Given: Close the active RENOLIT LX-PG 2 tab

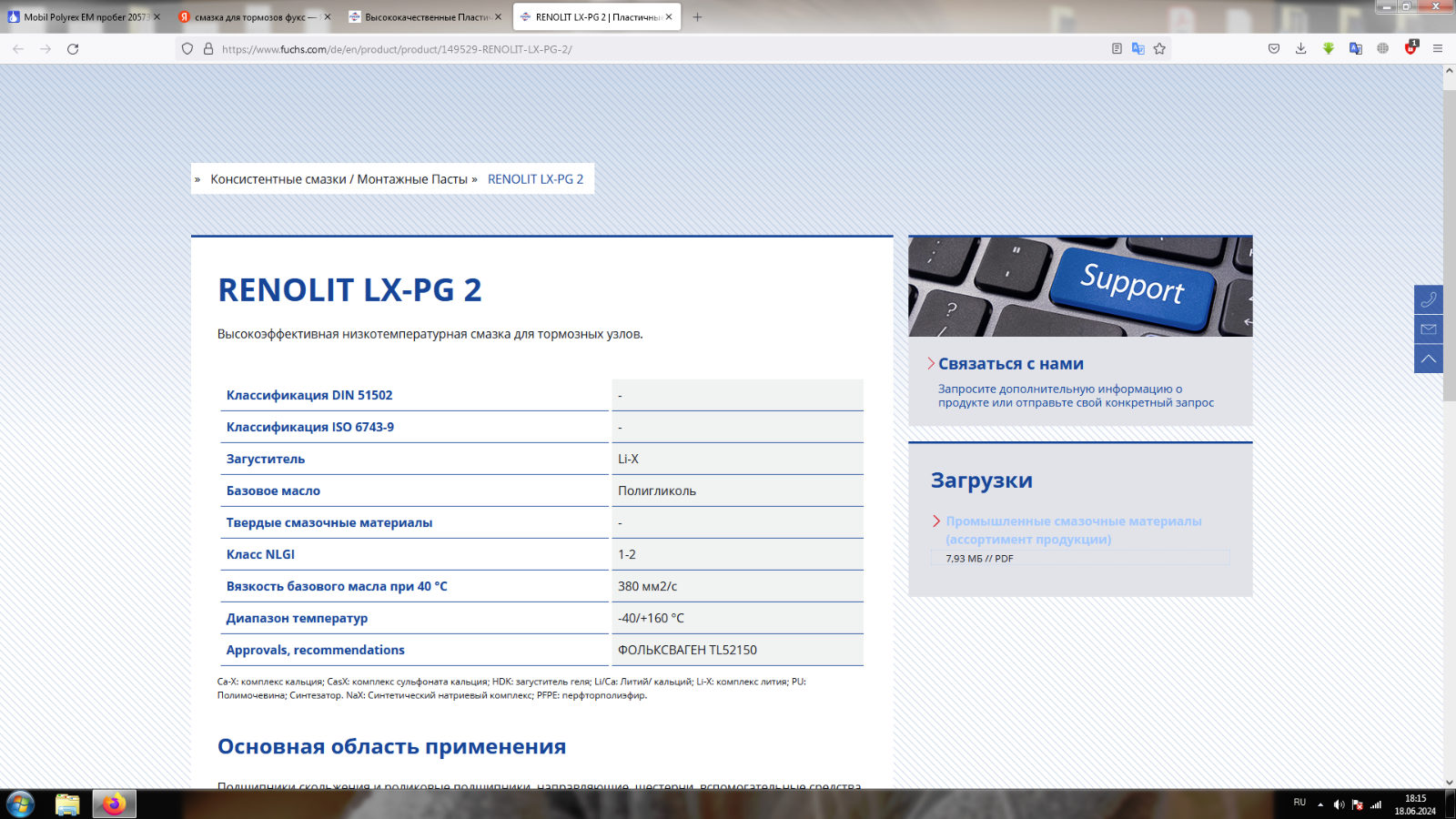Looking at the screenshot, I should (x=669, y=17).
